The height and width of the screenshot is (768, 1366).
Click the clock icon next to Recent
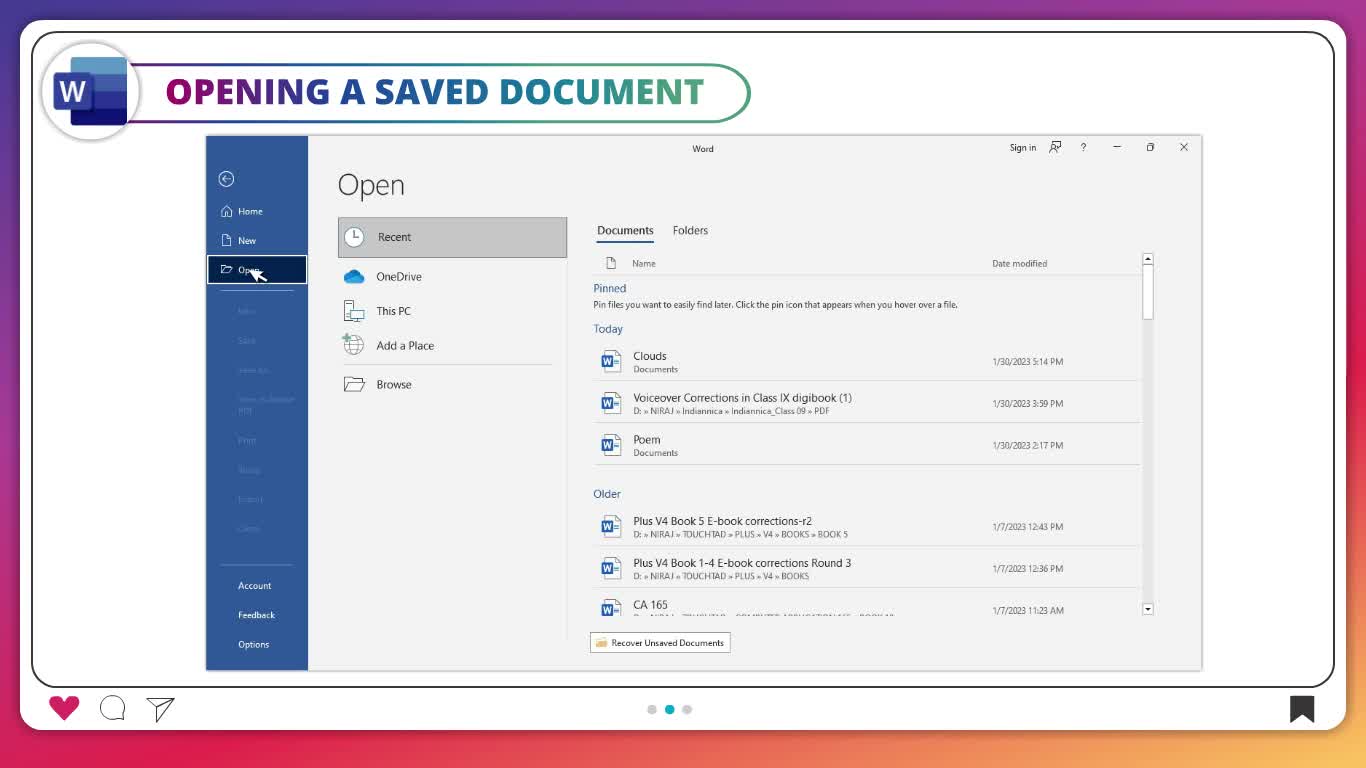click(x=354, y=237)
